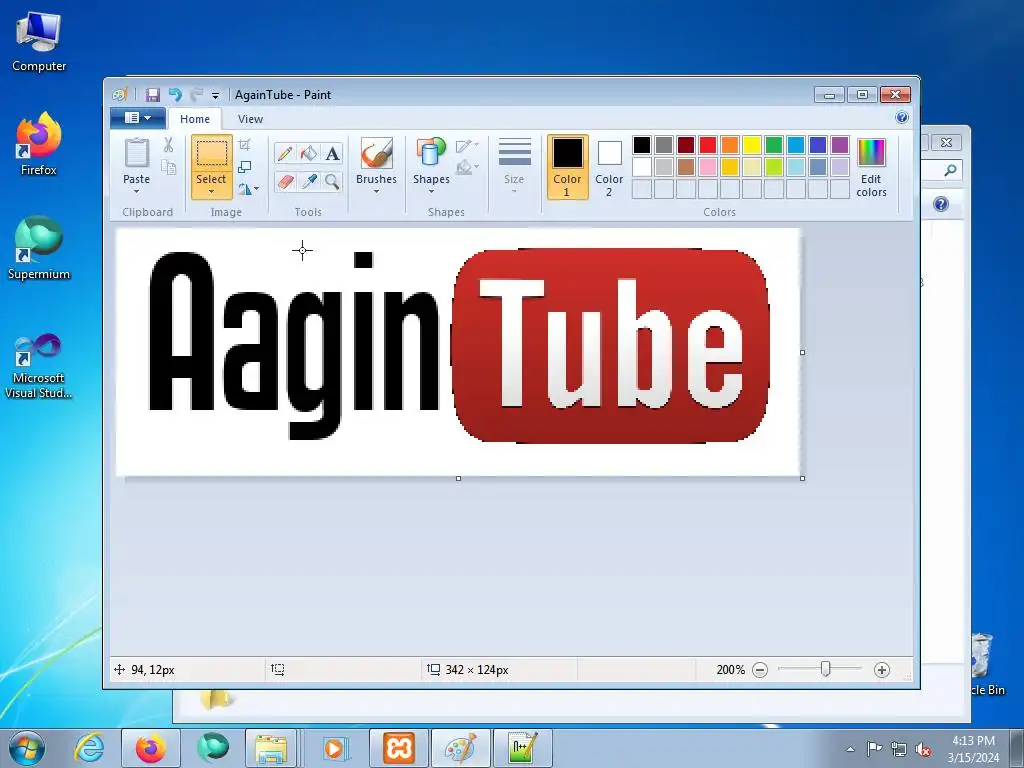Click the Save icon in quick access toolbar

(x=153, y=95)
